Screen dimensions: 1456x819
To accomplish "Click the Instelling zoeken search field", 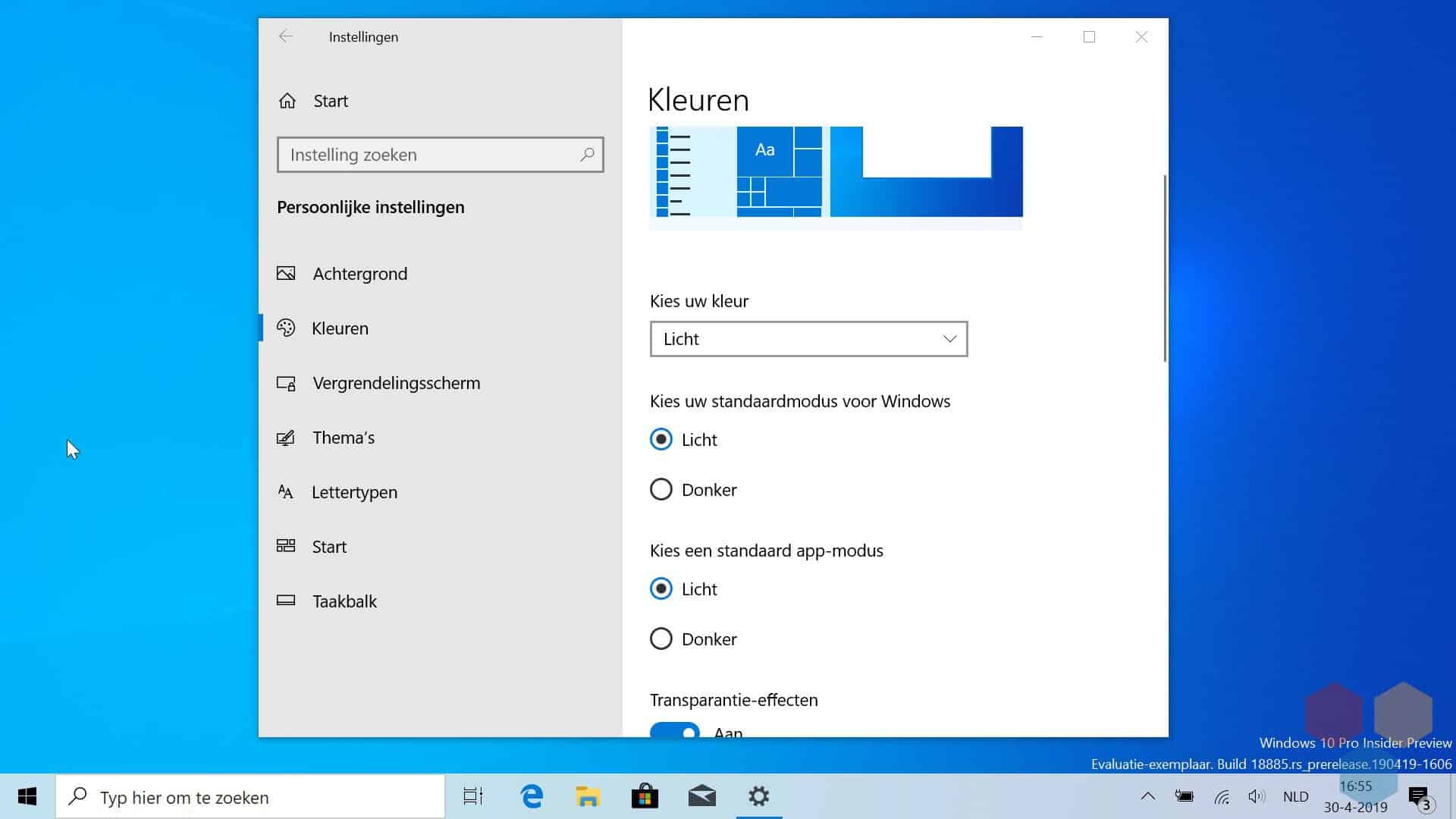I will 440,155.
